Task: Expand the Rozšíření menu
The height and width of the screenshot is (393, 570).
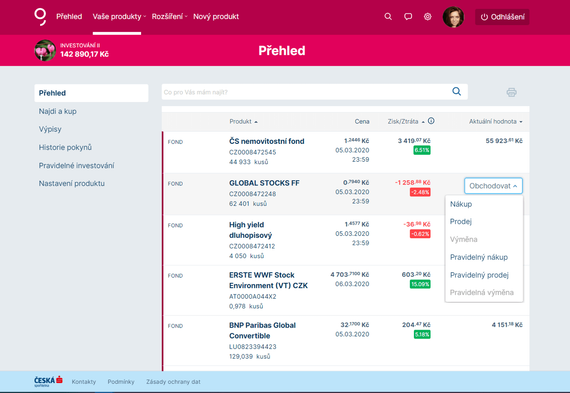Action: pos(169,17)
